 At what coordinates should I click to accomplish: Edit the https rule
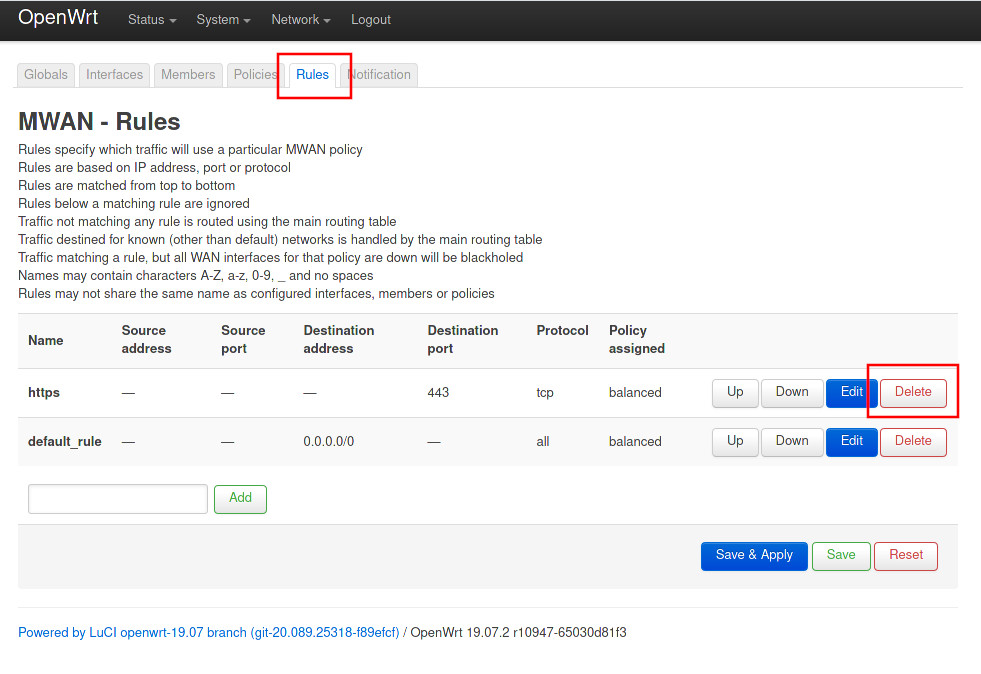(851, 392)
